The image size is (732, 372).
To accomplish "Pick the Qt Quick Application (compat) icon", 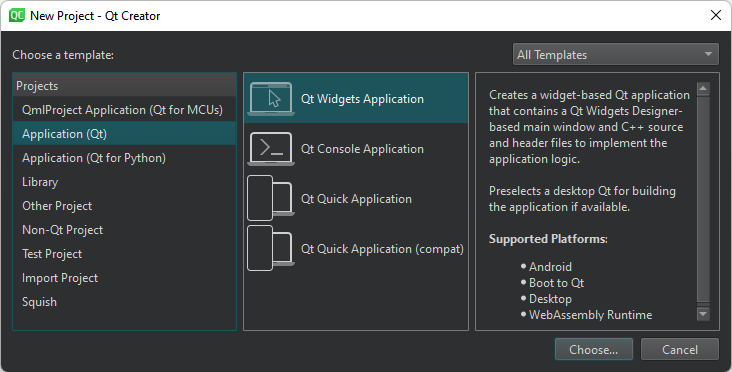I will (271, 248).
